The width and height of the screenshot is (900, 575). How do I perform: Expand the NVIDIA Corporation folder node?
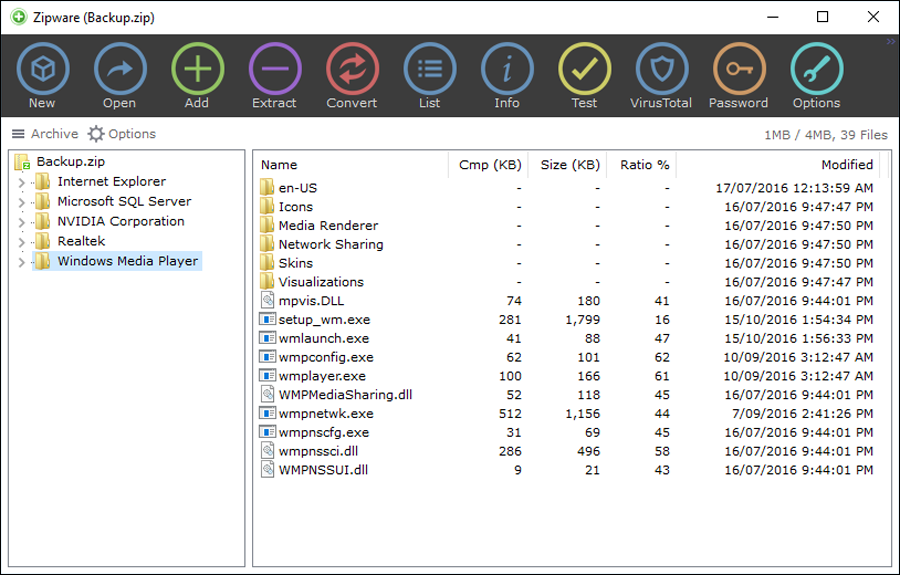21,222
